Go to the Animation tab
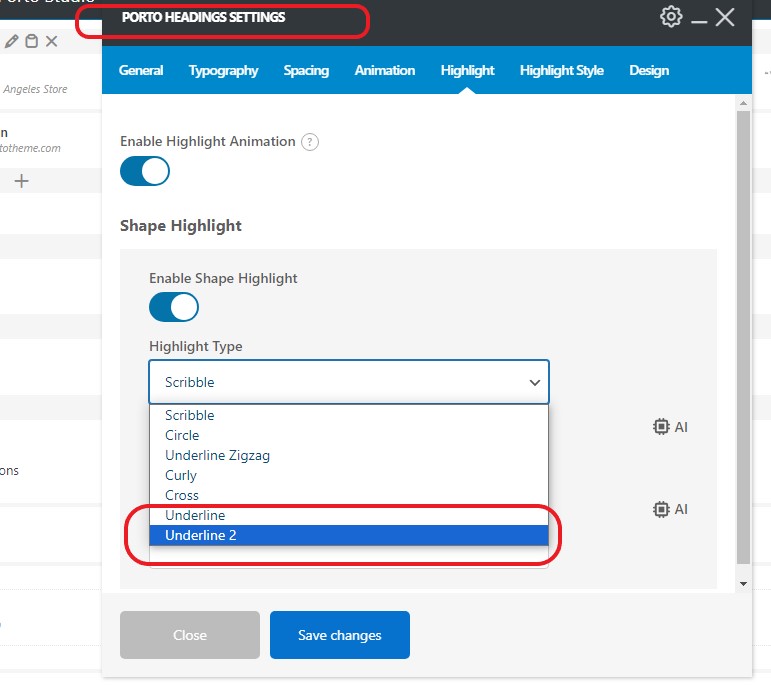The image size is (771, 698). click(x=384, y=70)
